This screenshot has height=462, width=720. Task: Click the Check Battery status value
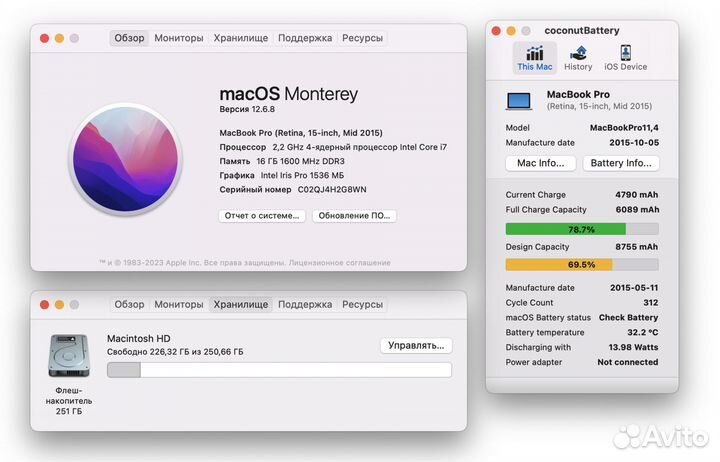pos(628,318)
